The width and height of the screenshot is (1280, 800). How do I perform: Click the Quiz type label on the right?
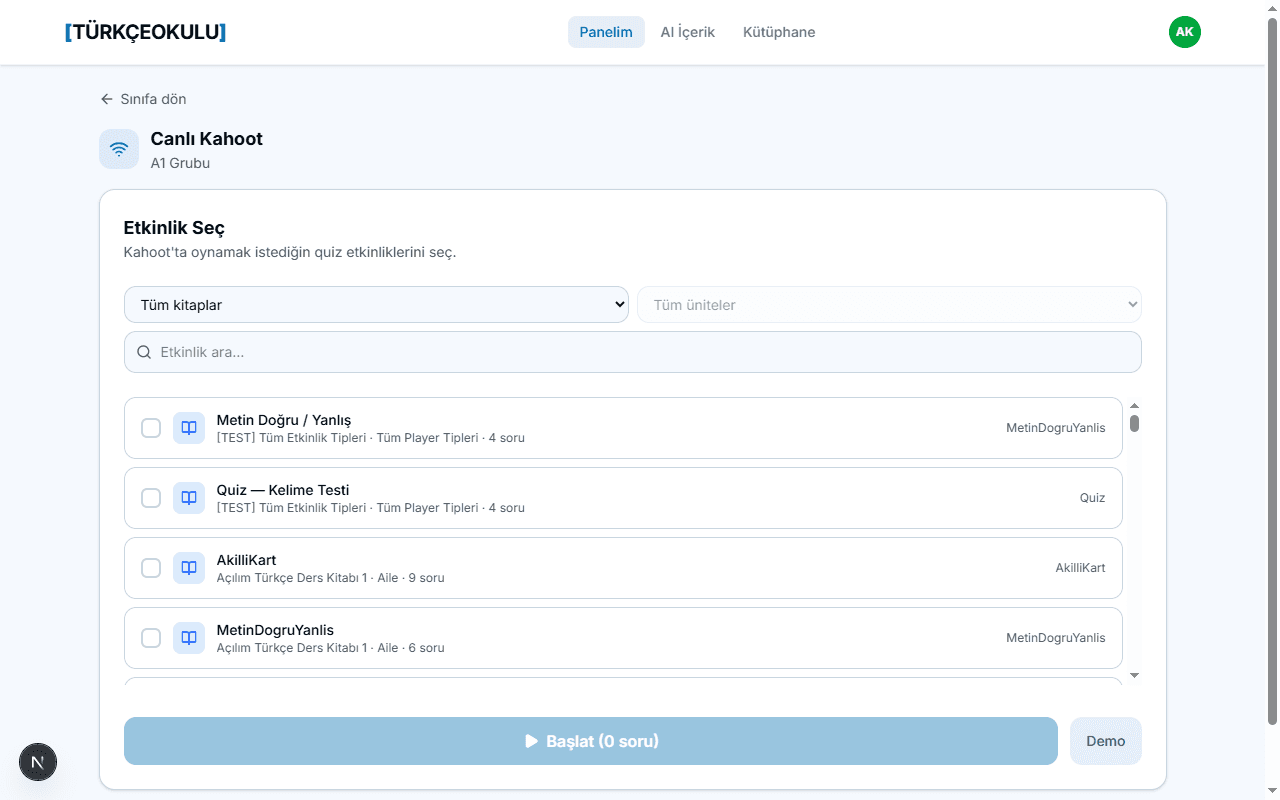click(x=1093, y=498)
